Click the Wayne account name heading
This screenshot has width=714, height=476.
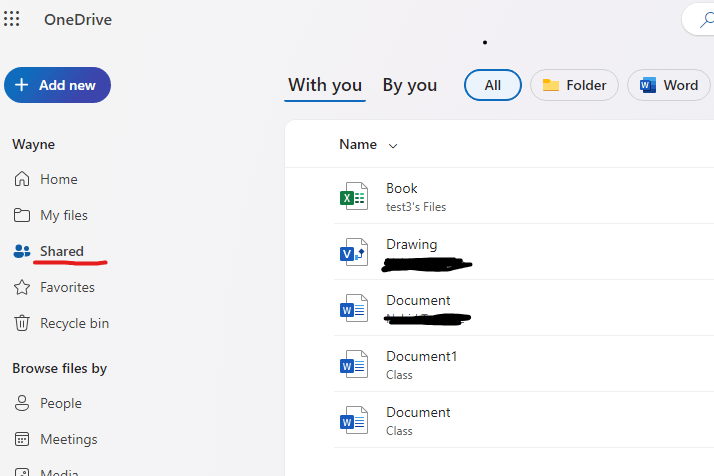34,144
